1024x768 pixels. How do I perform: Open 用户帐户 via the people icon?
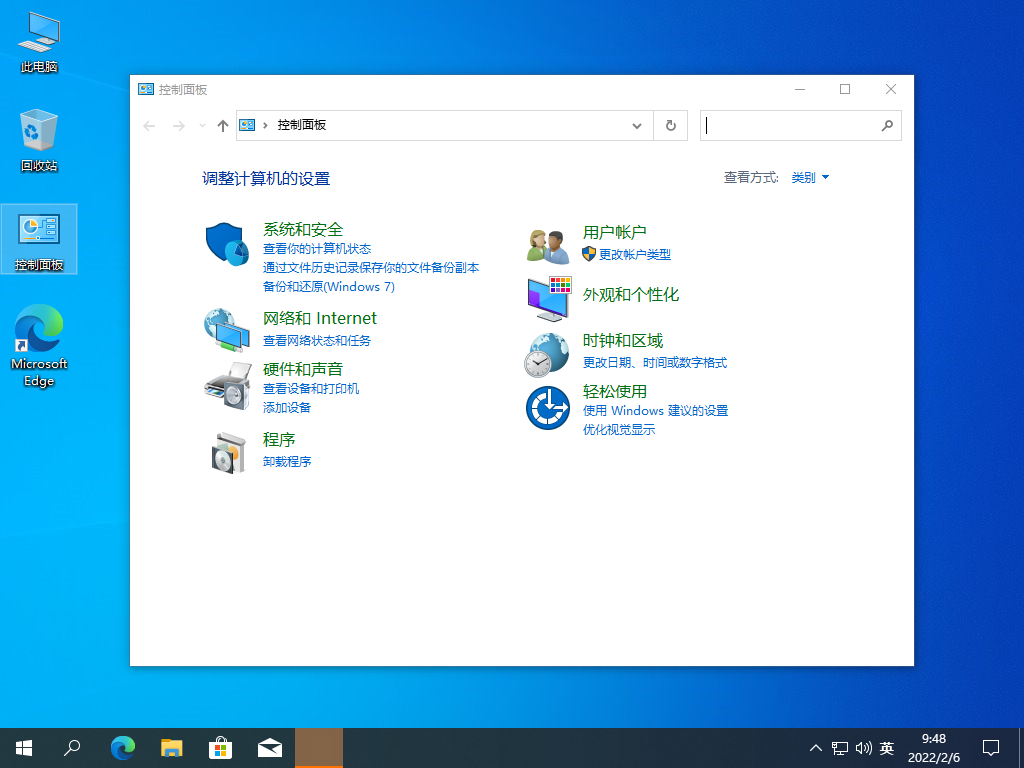pos(547,243)
